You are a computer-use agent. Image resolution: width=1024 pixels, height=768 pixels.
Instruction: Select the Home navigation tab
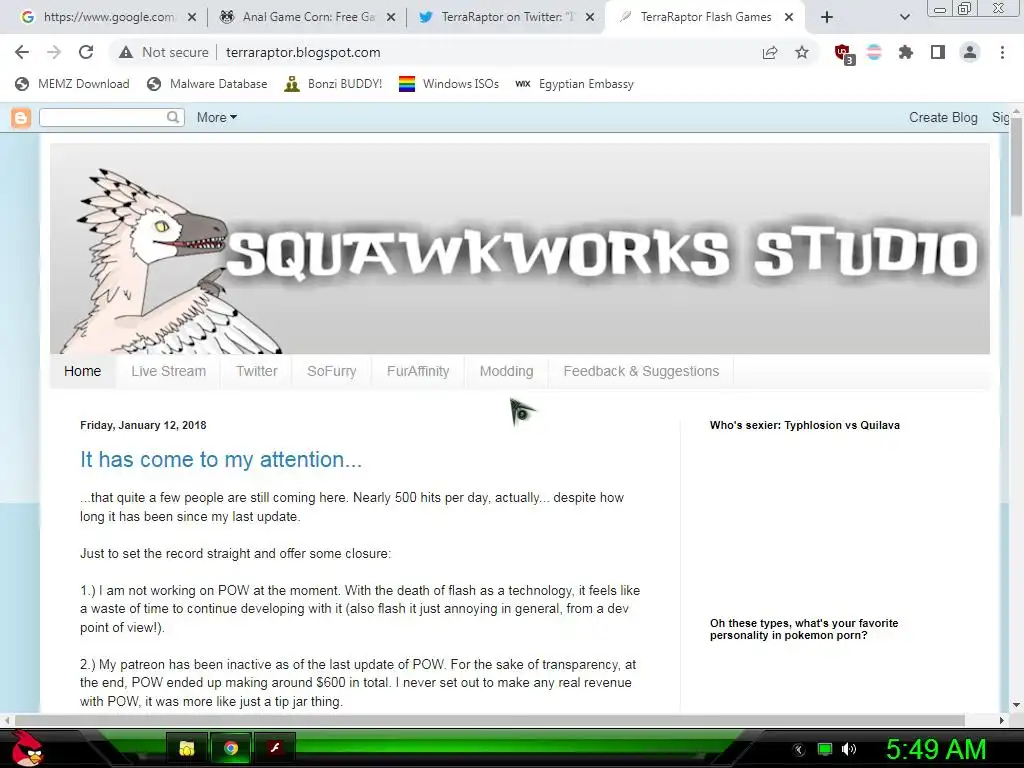click(x=82, y=371)
